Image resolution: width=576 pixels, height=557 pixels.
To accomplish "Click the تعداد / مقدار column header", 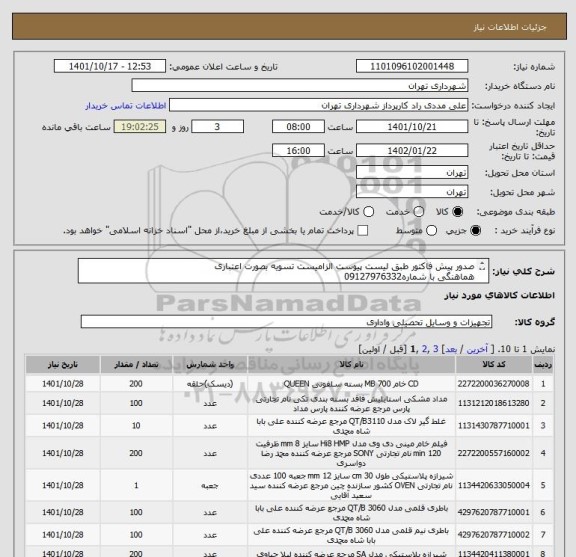I will [x=136, y=364].
